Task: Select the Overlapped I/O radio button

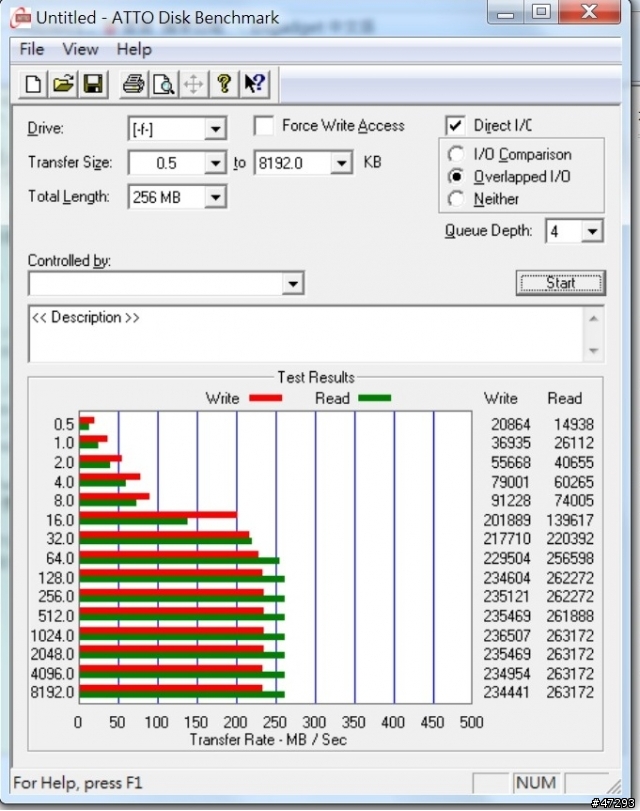Action: (456, 176)
